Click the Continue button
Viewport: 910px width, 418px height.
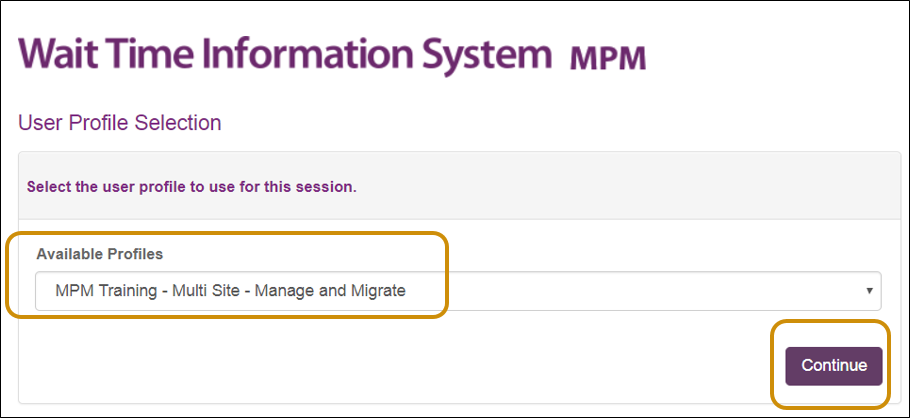[x=833, y=366]
